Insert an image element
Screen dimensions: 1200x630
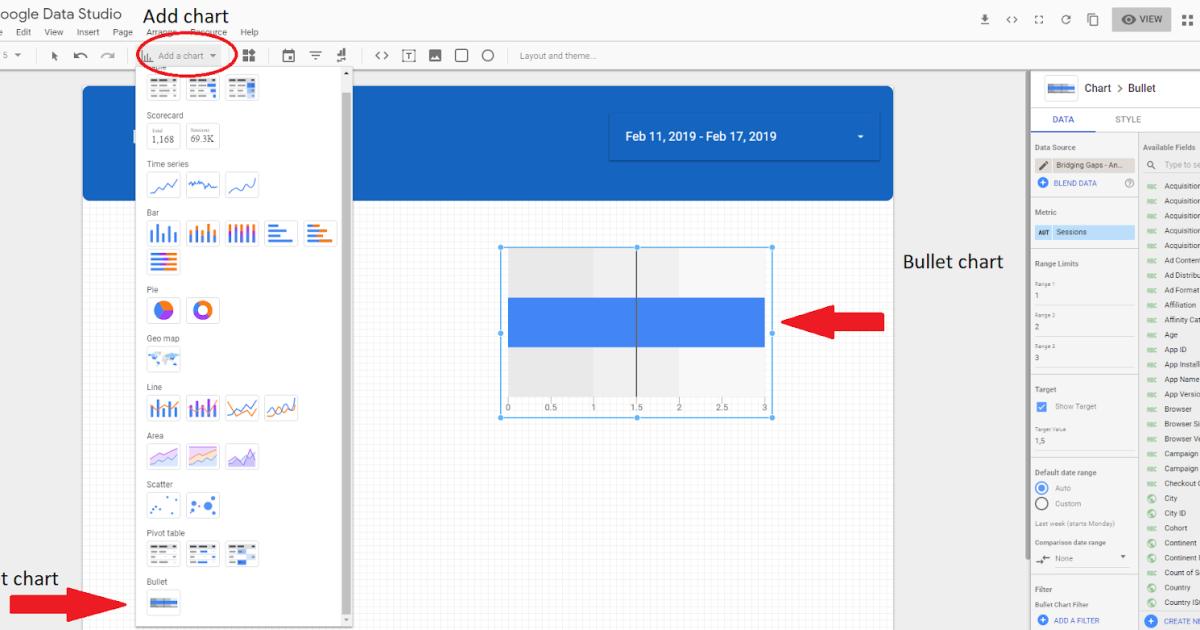pos(435,56)
